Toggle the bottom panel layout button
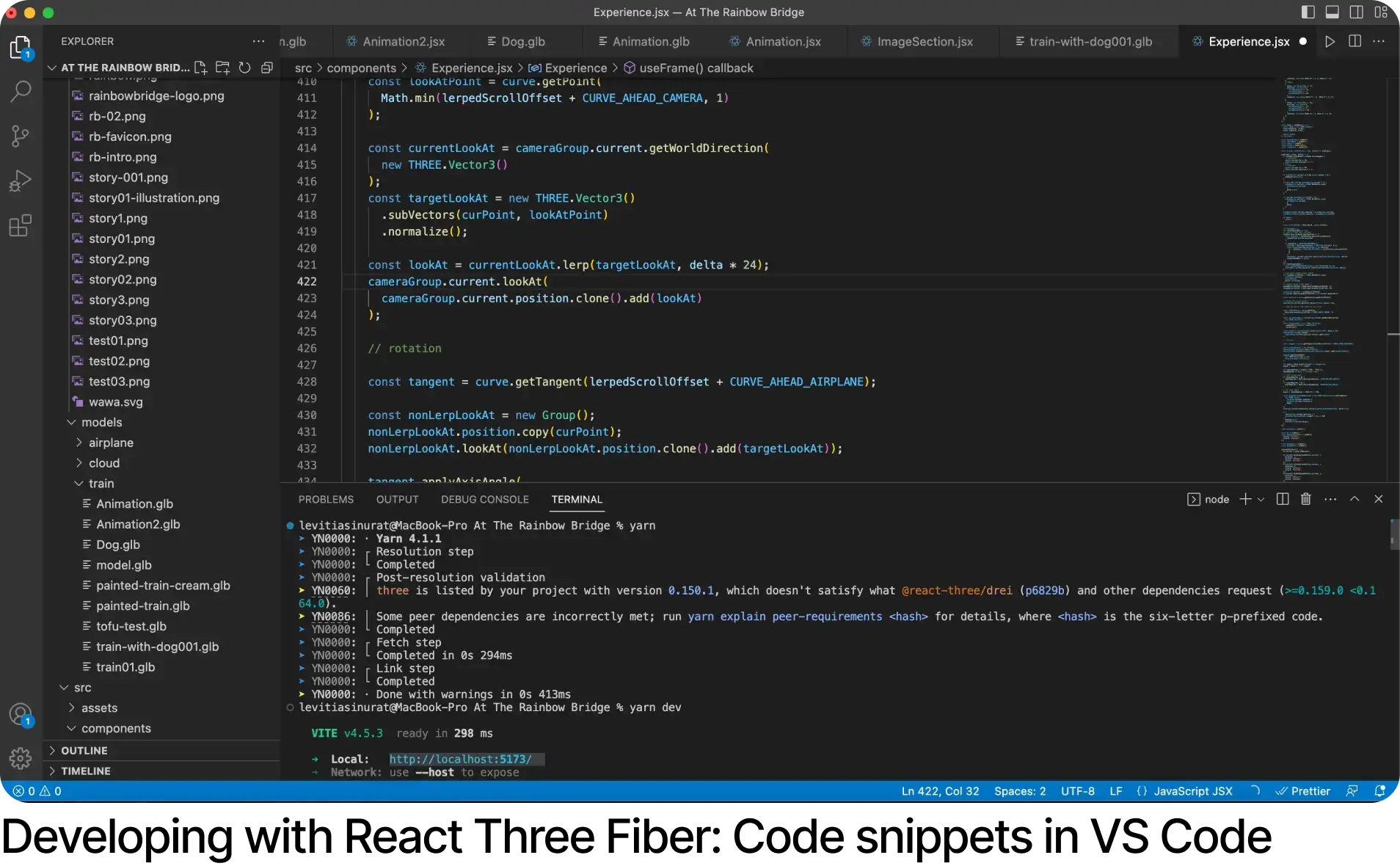The height and width of the screenshot is (866, 1400). click(1332, 12)
